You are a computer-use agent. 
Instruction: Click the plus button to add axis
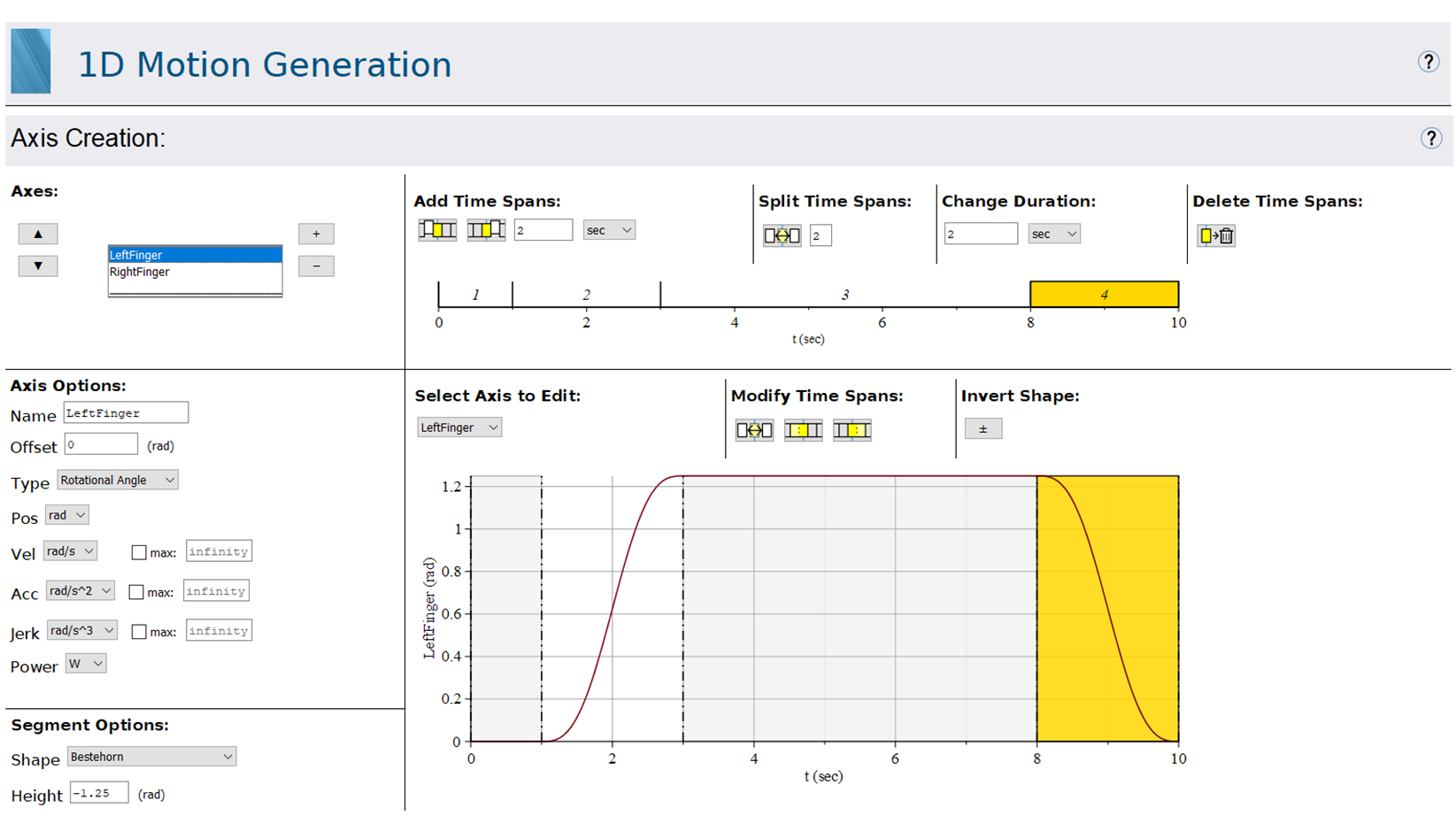pos(316,234)
